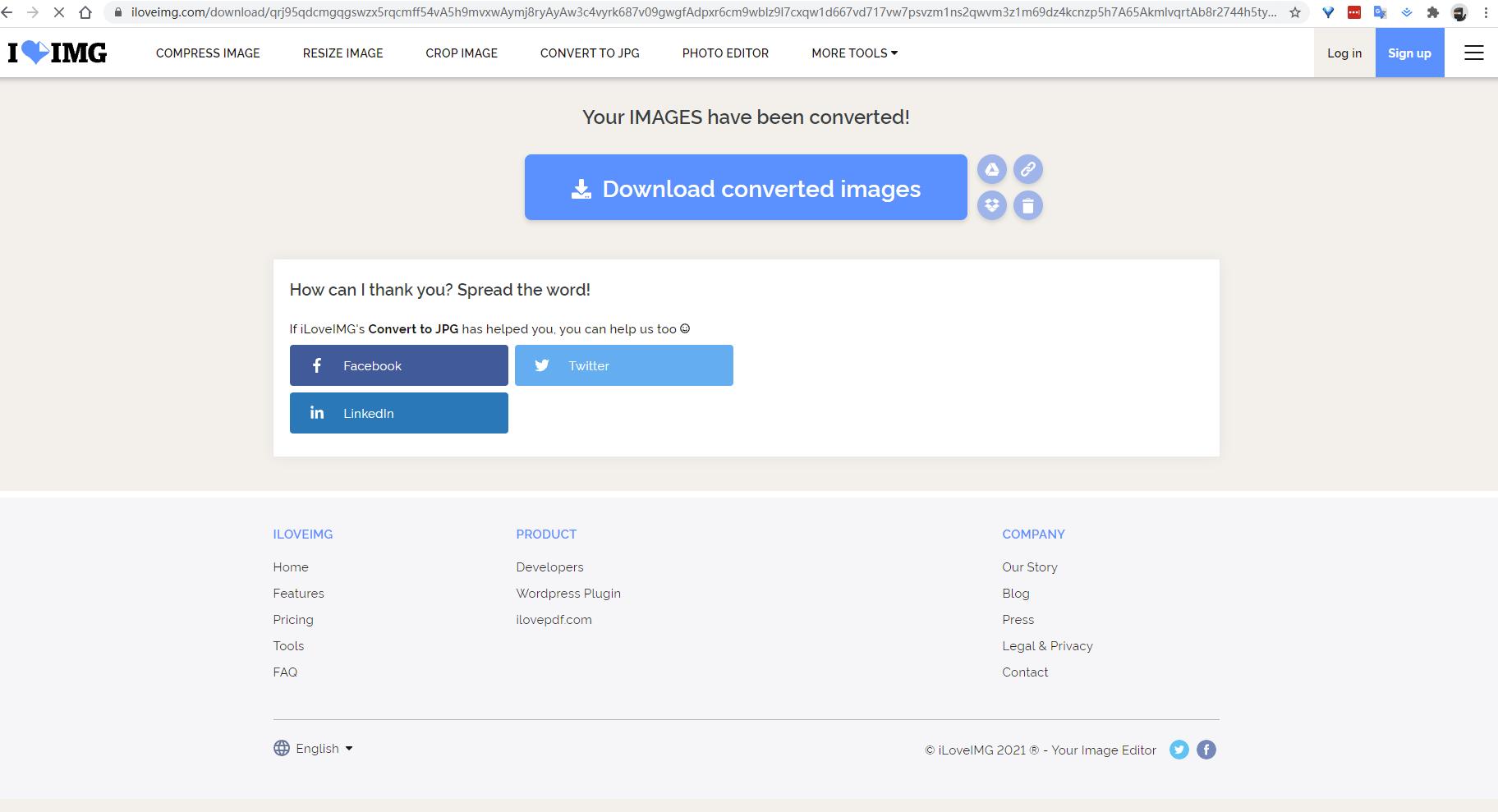Image resolution: width=1498 pixels, height=812 pixels.
Task: Open the hamburger menu icon
Action: pyautogui.click(x=1474, y=53)
